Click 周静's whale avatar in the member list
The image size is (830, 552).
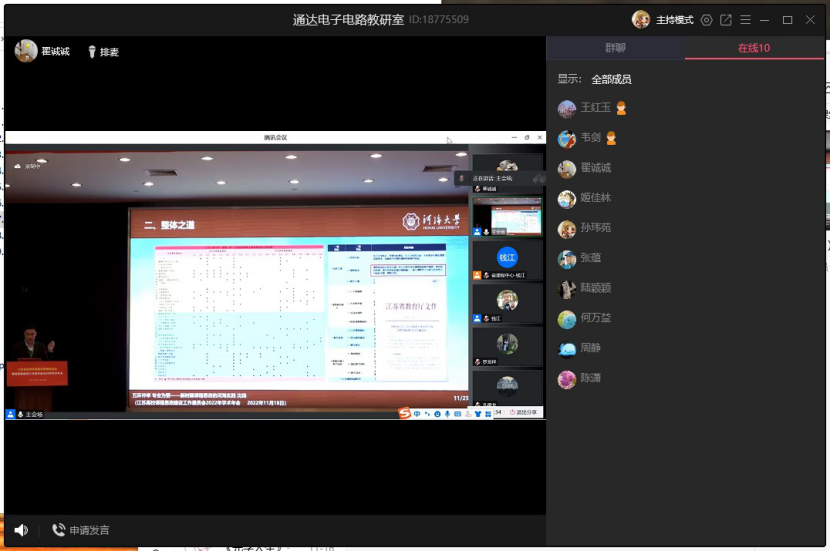tap(566, 349)
